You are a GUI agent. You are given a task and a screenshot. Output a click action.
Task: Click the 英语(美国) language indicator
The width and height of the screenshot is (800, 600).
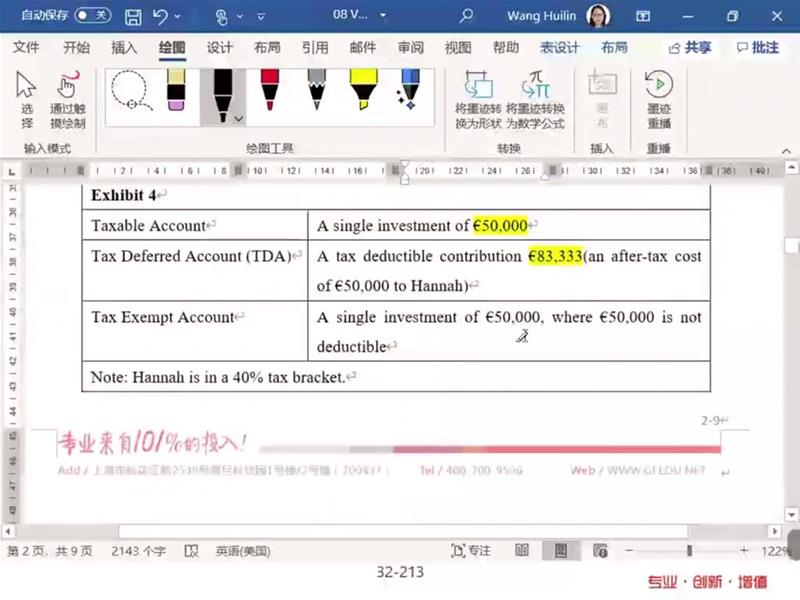click(x=243, y=551)
